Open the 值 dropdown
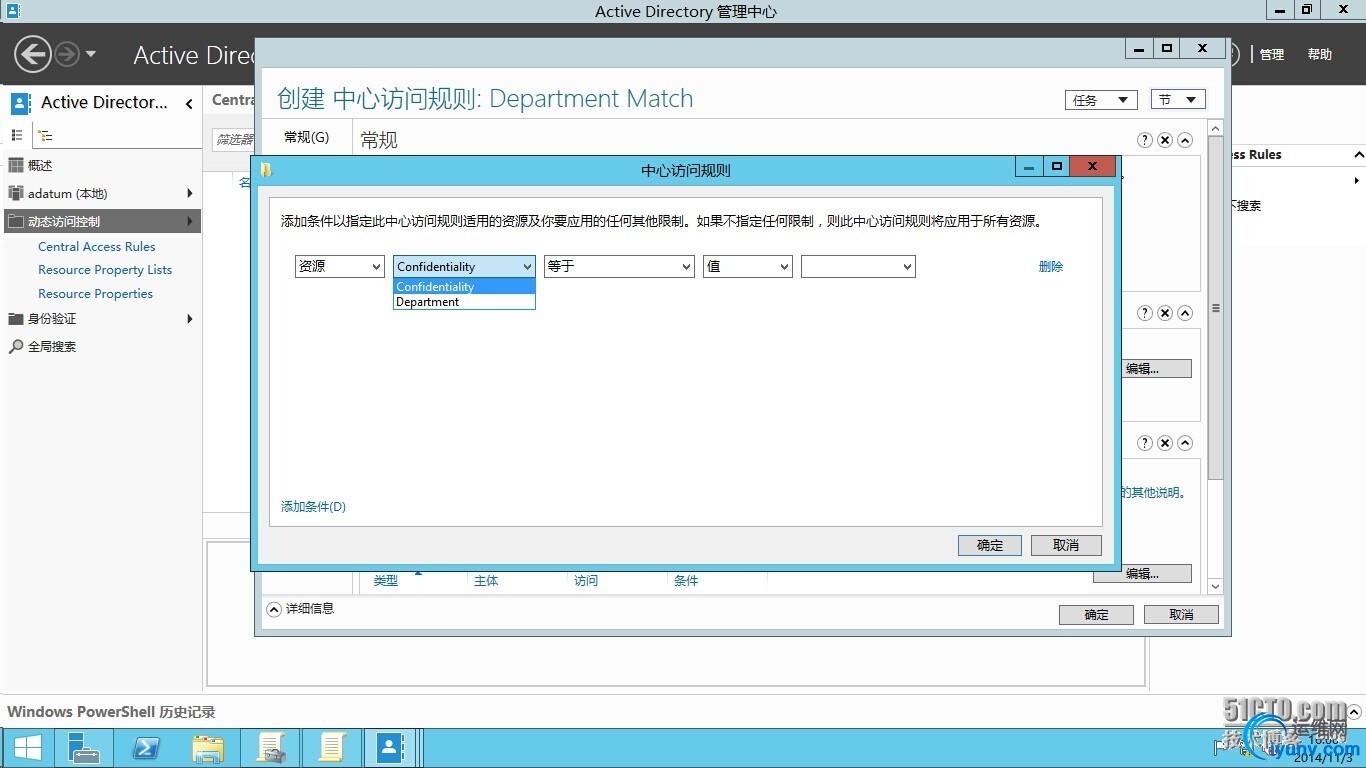The width and height of the screenshot is (1366, 768). tap(748, 266)
